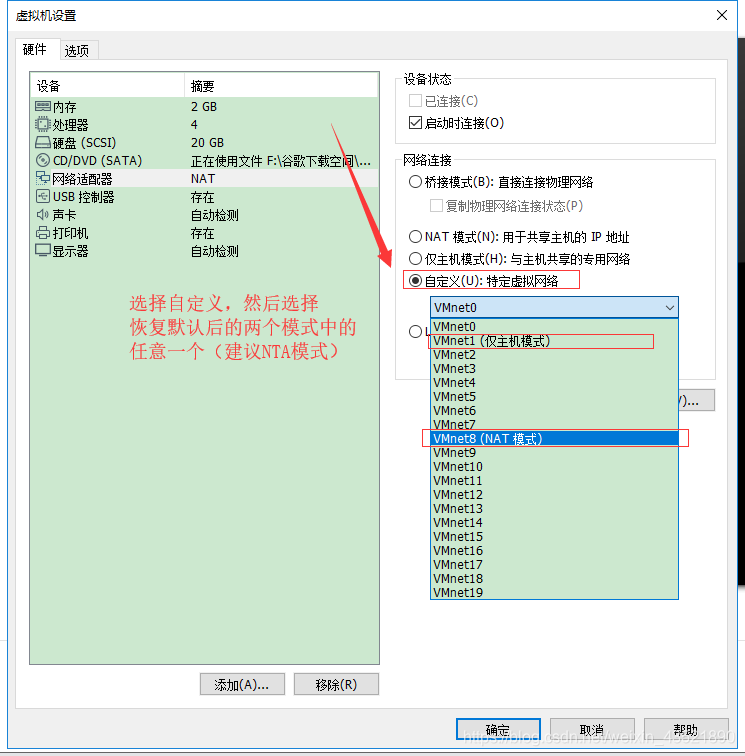Choose VMnet4 in the dropdown list
The height and width of the screenshot is (756, 745).
554,383
